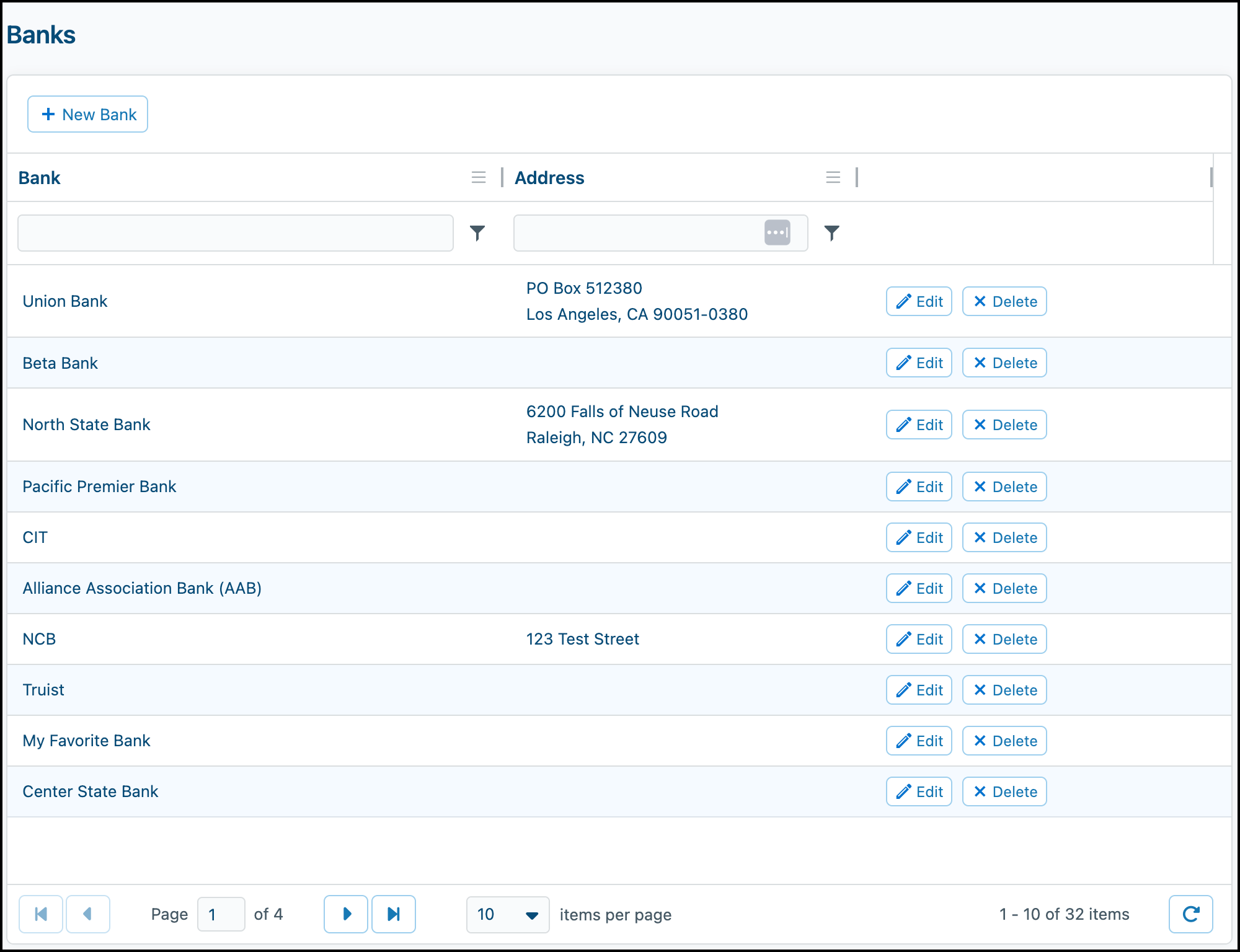Select the My Favorite Bank name cell
This screenshot has height=952, width=1240.
[x=87, y=741]
